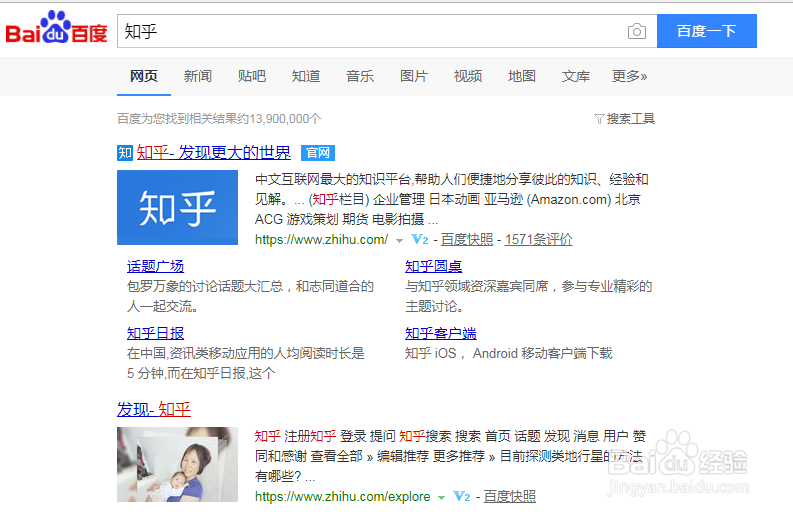This screenshot has height=515, width=793.
Task: Open 百度快照 for zhihu.com result
Action: click(467, 239)
